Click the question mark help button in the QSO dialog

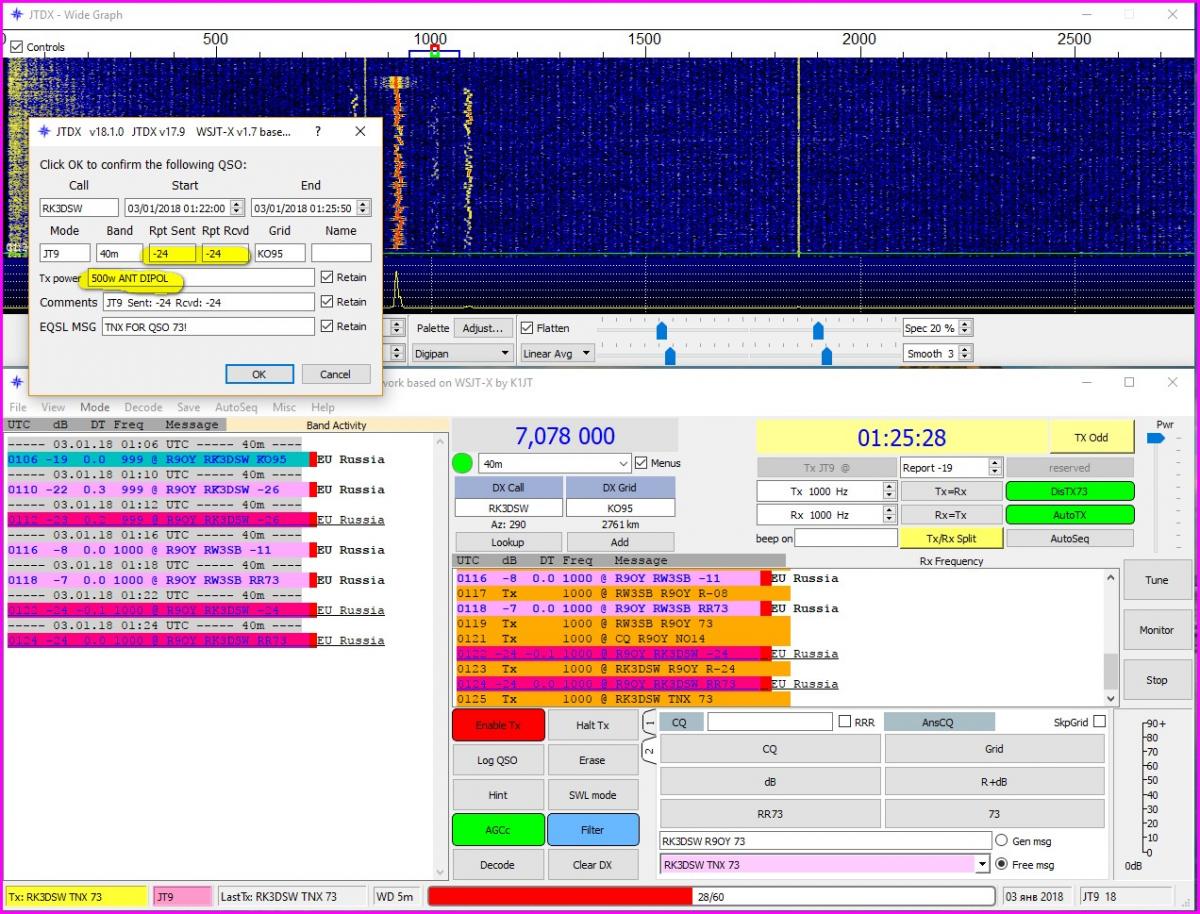point(318,131)
